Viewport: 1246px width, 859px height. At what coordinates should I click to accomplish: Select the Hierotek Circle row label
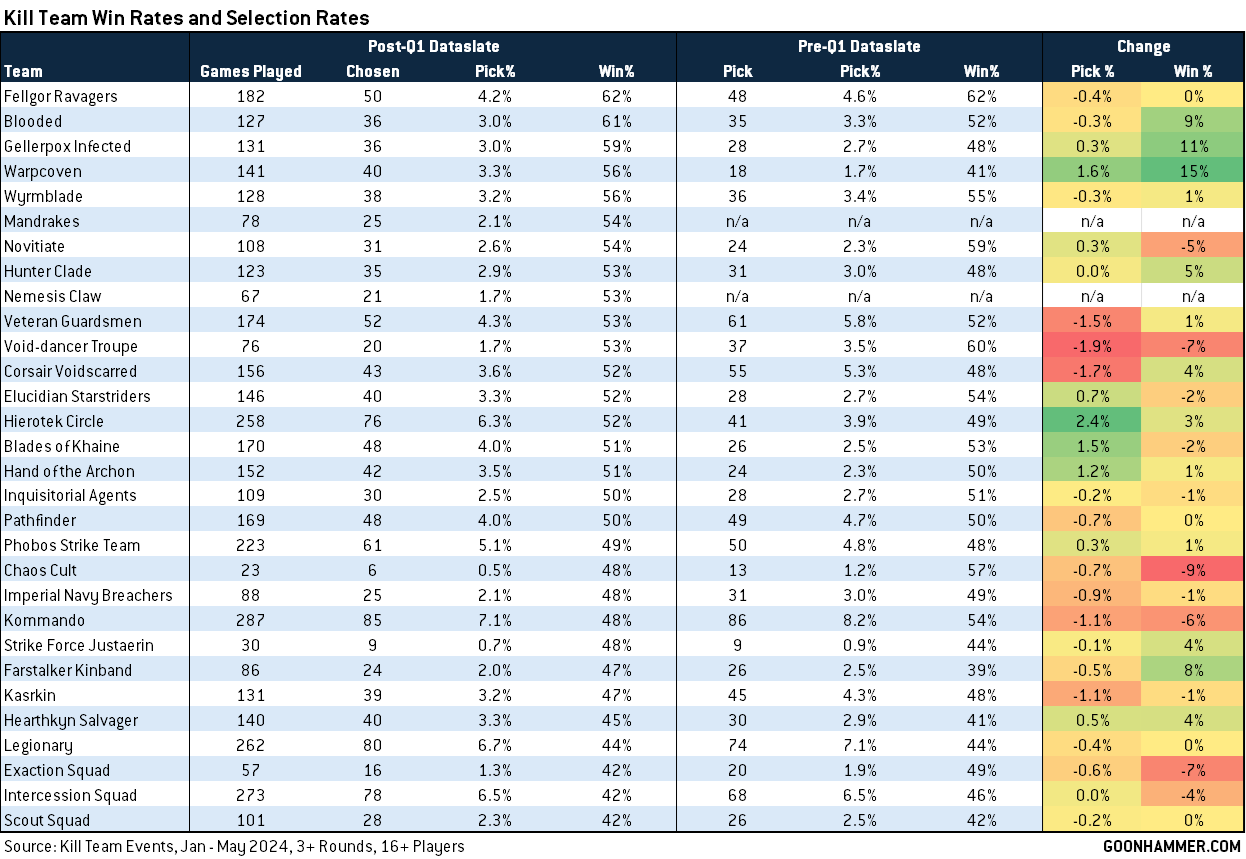point(54,421)
